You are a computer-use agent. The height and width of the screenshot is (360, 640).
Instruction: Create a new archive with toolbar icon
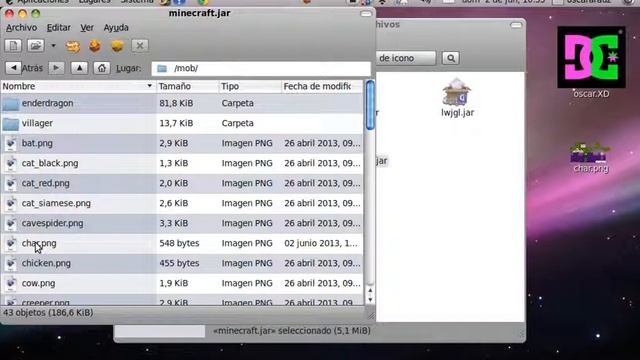[13, 46]
